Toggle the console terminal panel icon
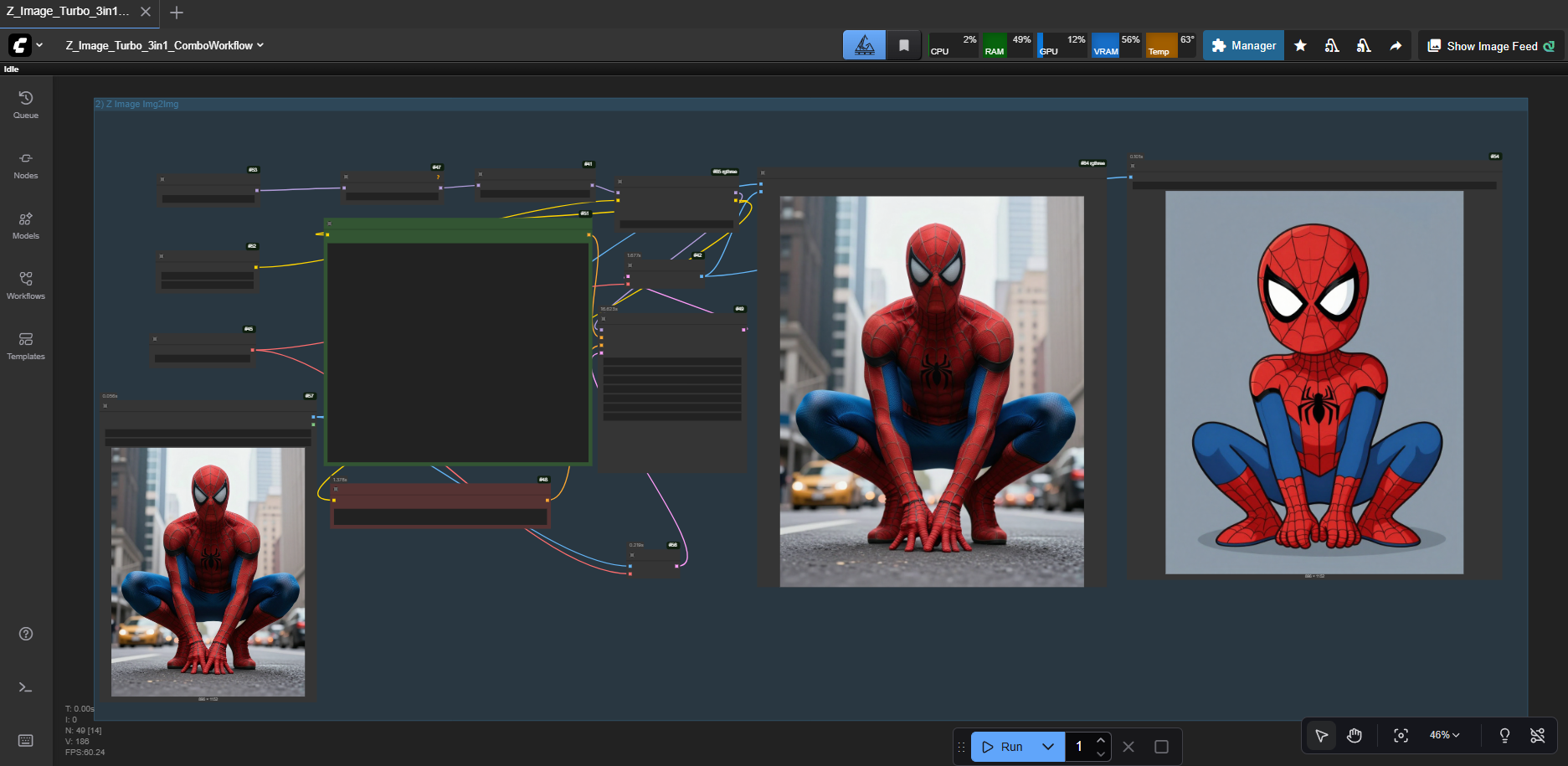The height and width of the screenshot is (766, 1568). tap(26, 687)
